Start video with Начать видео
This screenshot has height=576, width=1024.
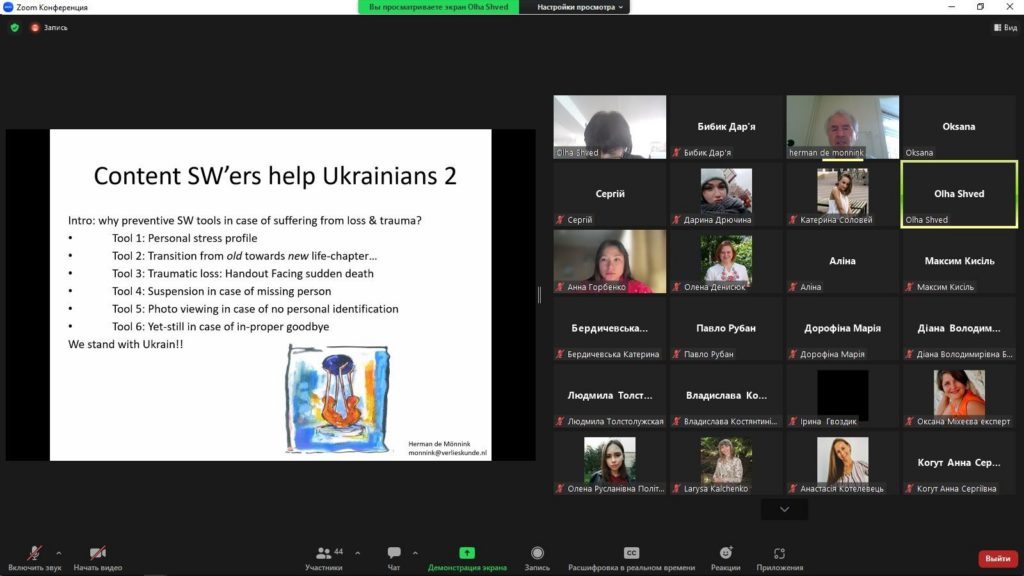tap(98, 553)
